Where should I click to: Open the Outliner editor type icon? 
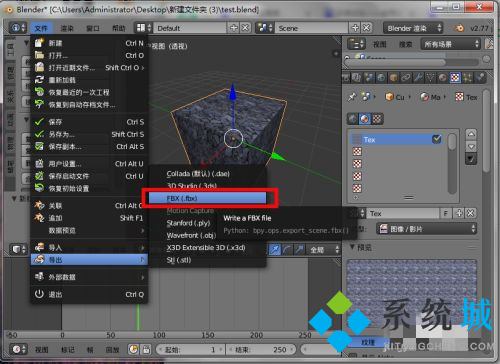click(356, 44)
